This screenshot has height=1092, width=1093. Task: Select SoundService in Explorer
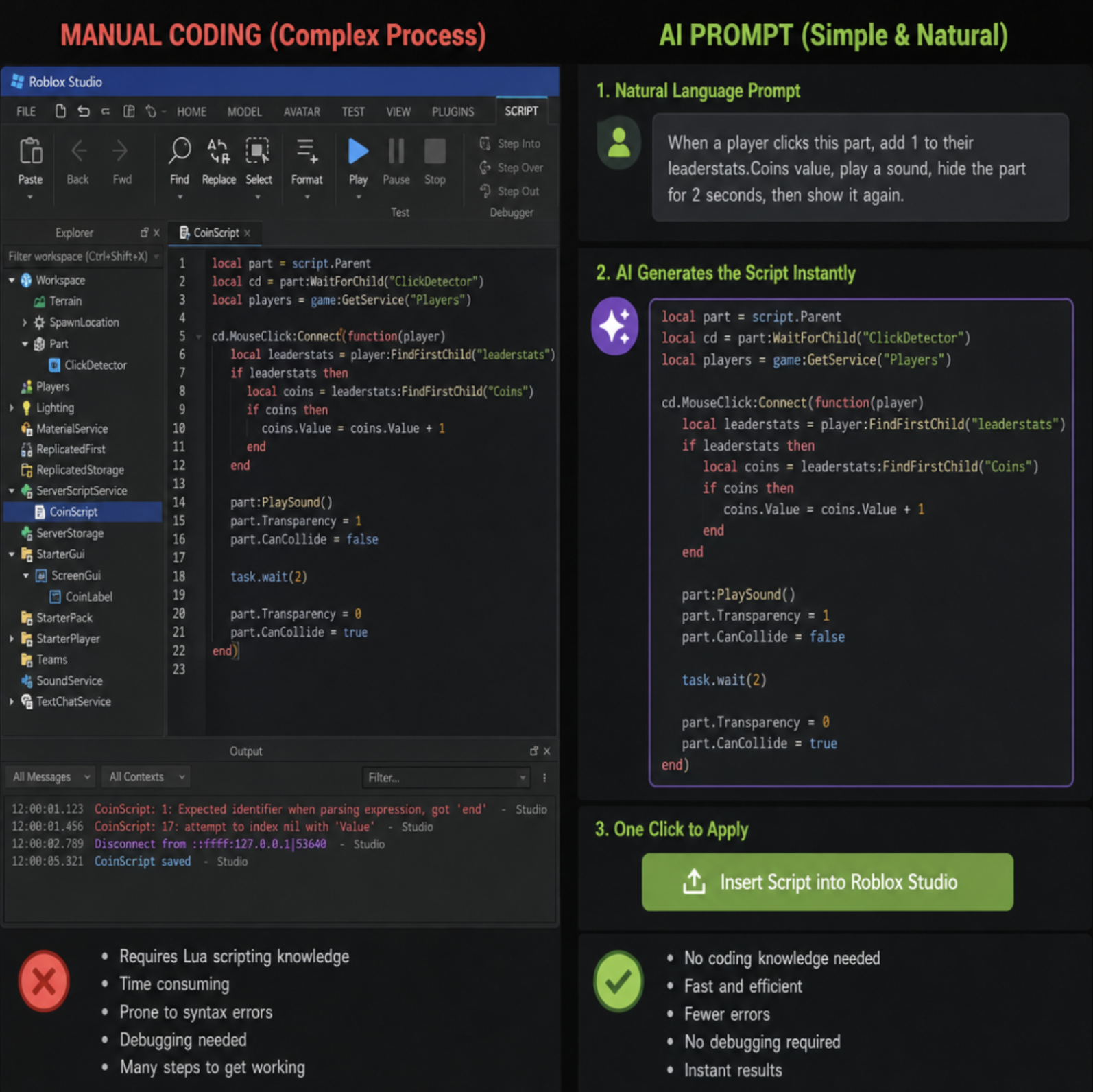tap(62, 680)
